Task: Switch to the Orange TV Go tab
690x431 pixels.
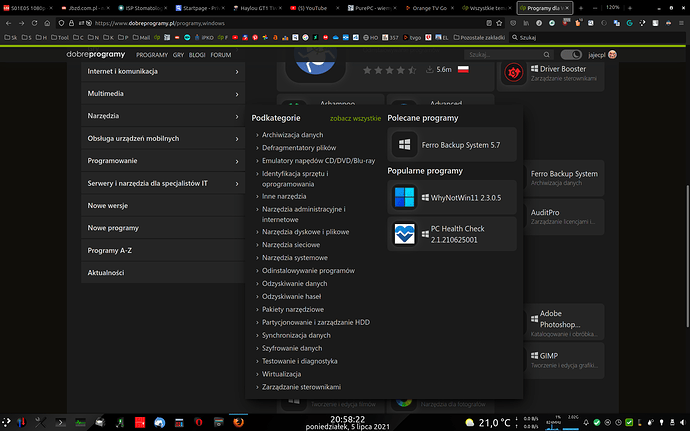Action: (x=428, y=8)
